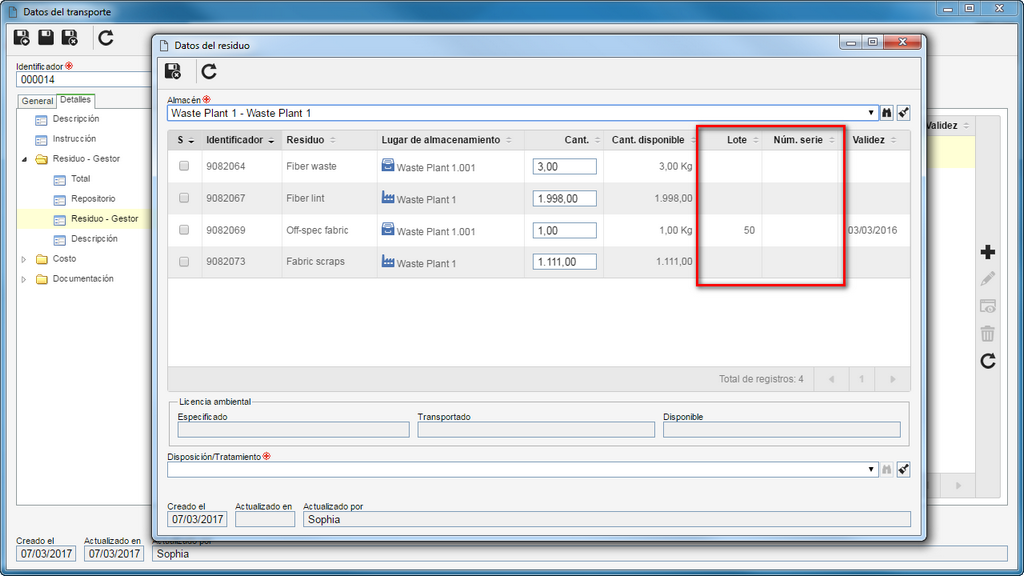Click eraser icon beside Disposición/Tratamiento
Screen dimensions: 1024x576
click(903, 470)
